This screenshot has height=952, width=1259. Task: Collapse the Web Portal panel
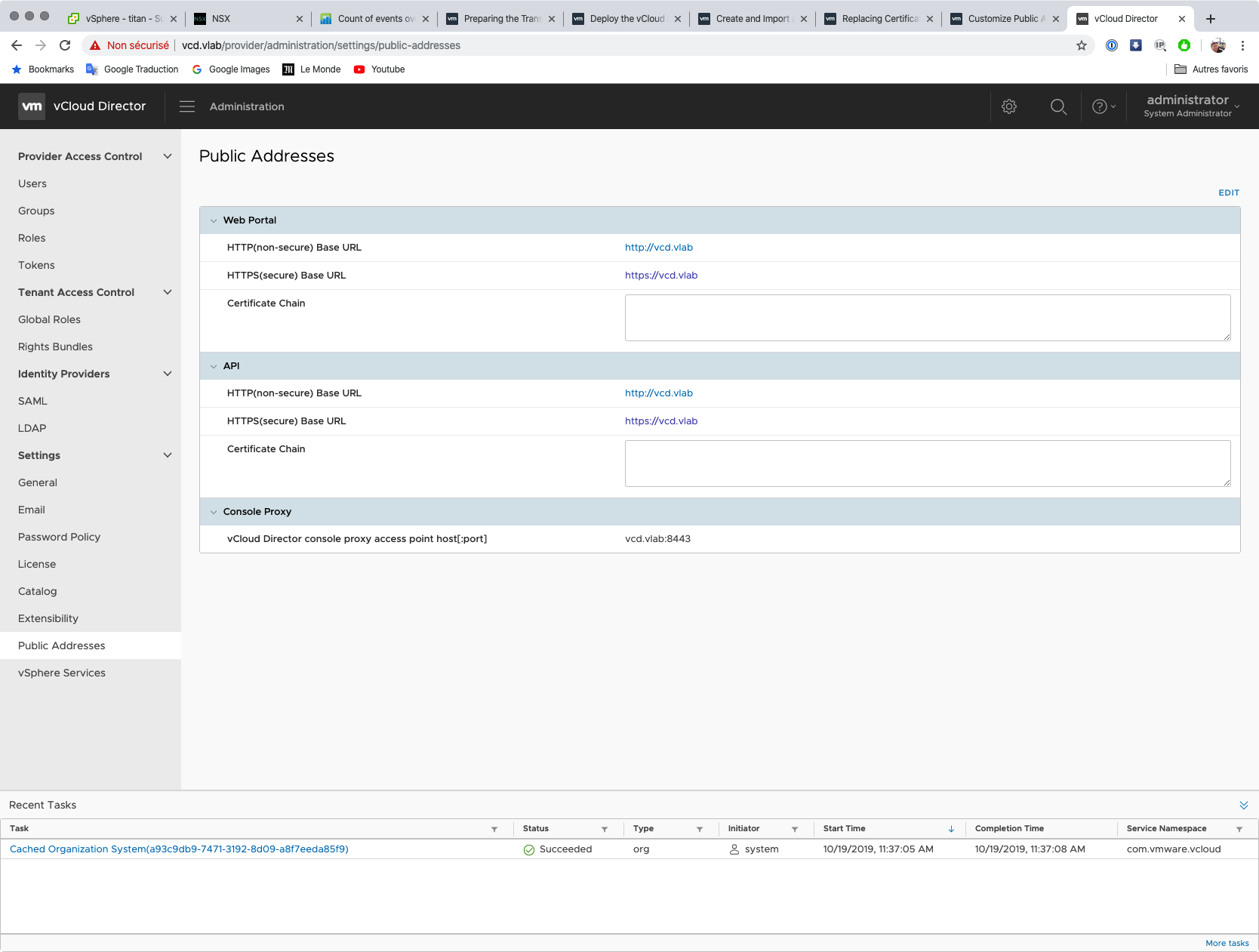214,220
